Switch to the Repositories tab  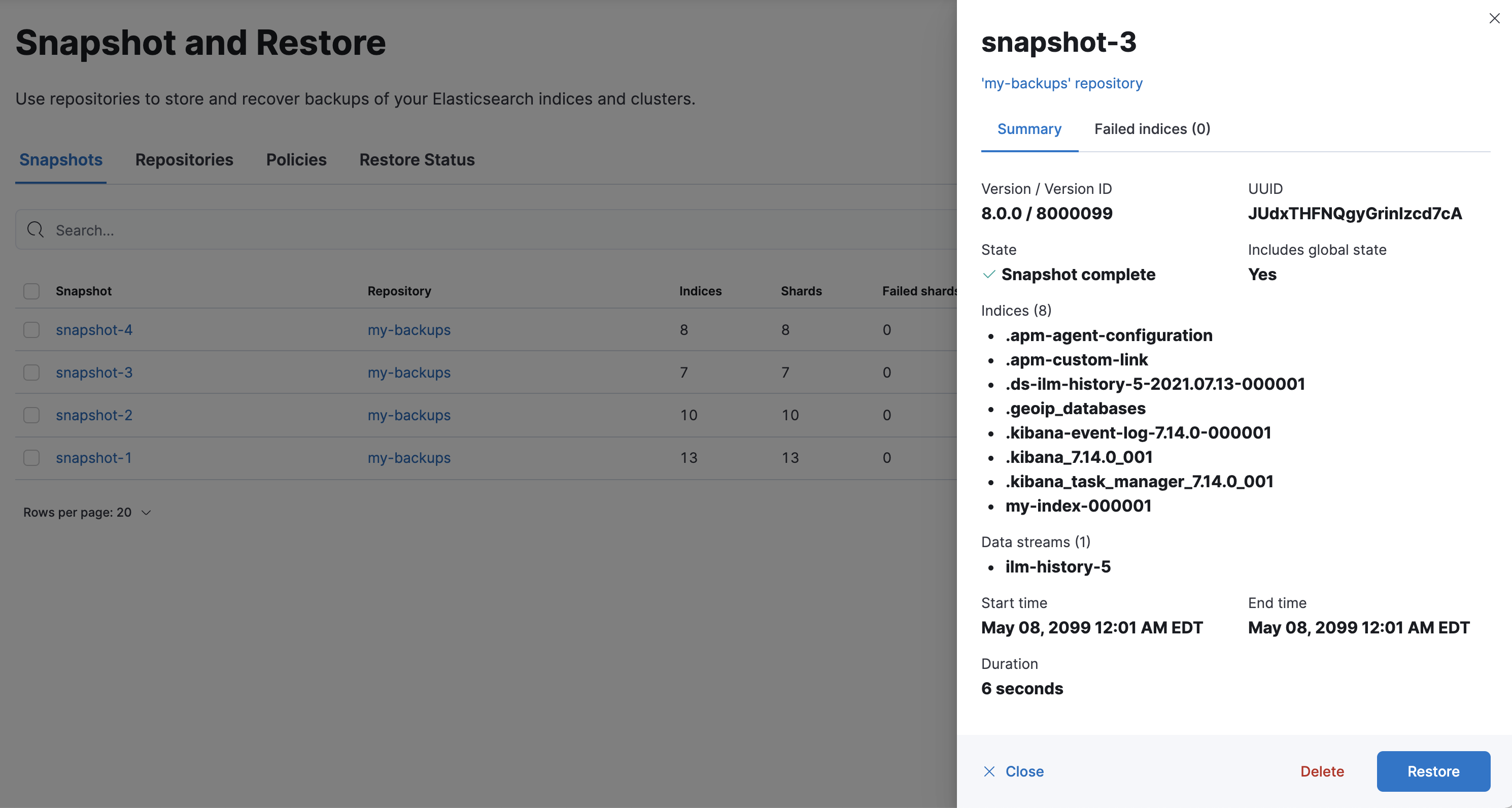(184, 160)
